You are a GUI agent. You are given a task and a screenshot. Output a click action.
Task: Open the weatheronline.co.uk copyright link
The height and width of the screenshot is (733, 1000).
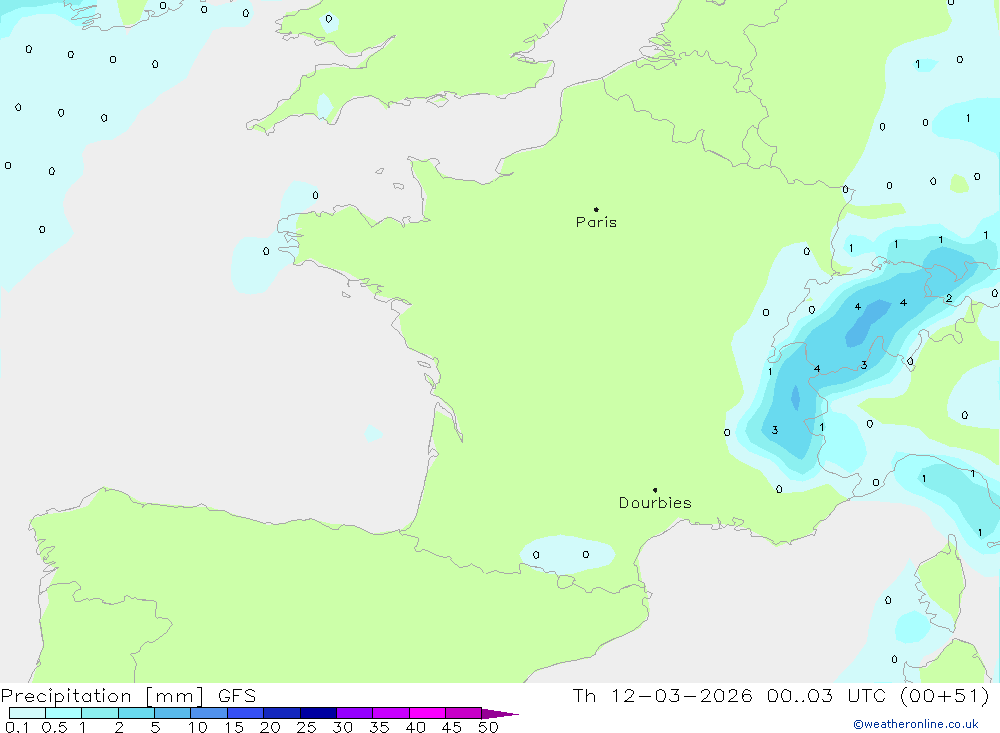916,724
